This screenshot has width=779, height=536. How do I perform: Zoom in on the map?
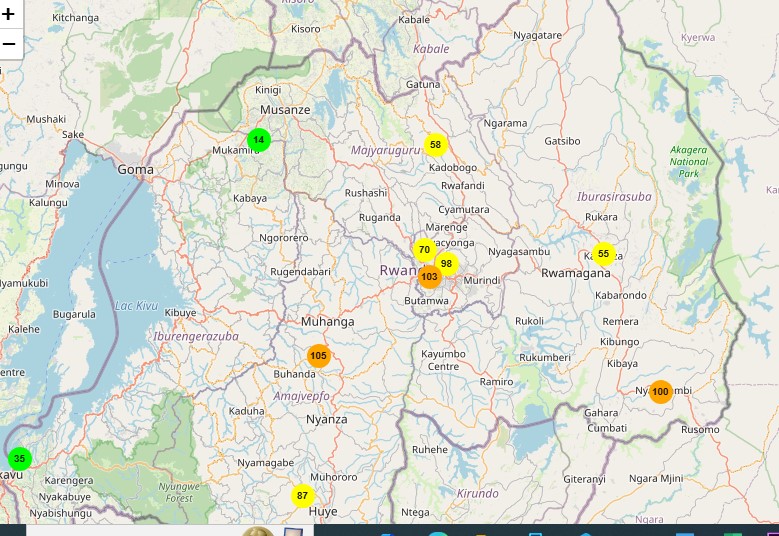[9, 15]
